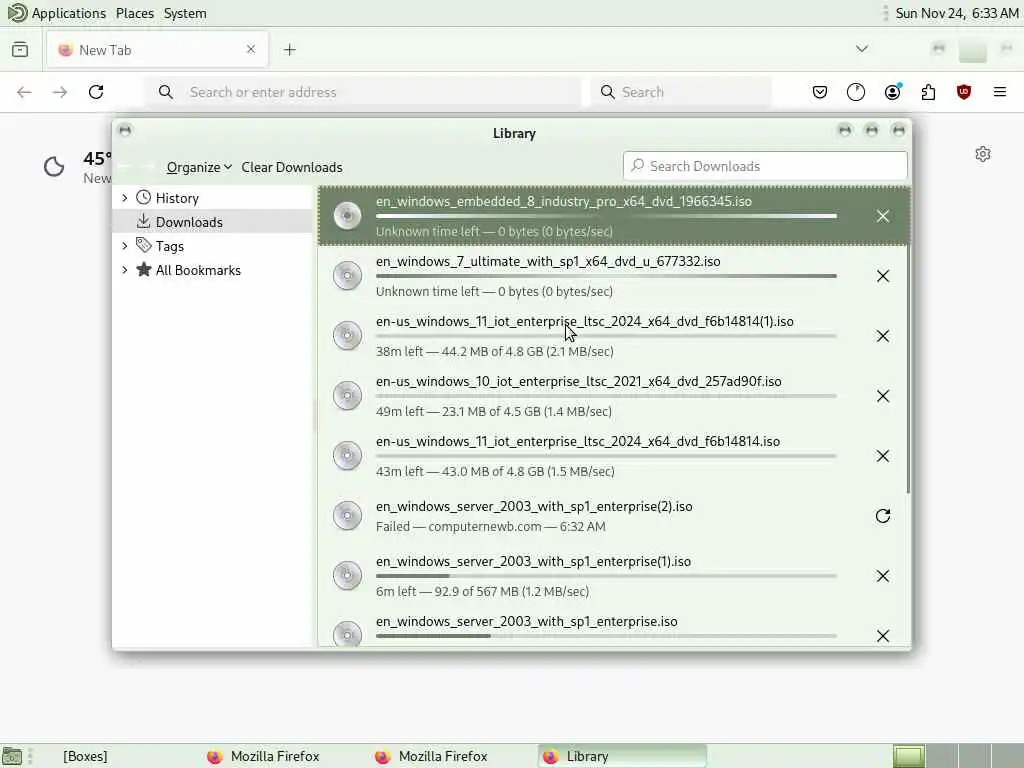
Task: Open the Organize dropdown menu
Action: pos(199,167)
